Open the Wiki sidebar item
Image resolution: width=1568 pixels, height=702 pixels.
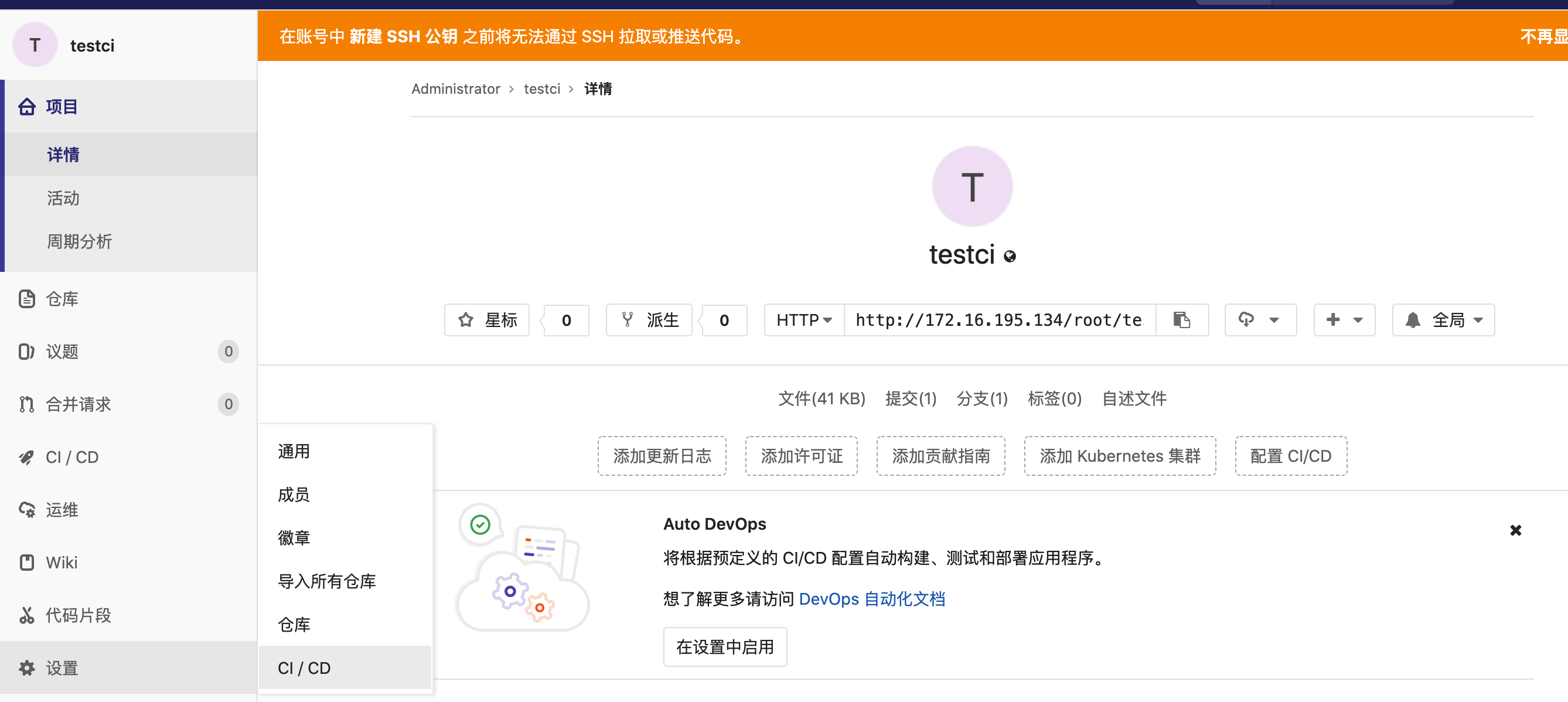point(62,563)
